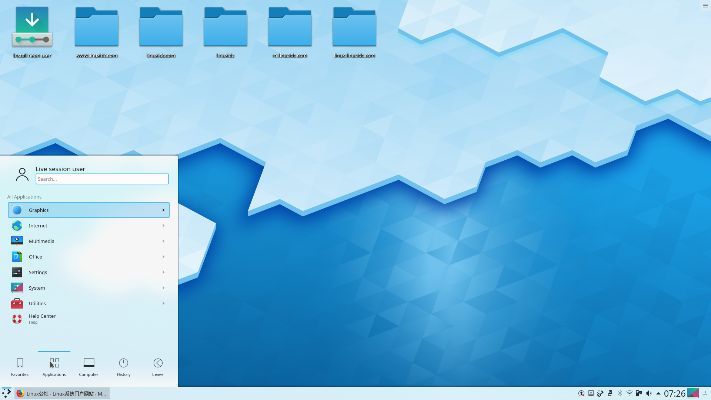Open the Office category icon
This screenshot has width=711, height=400.
[x=17, y=257]
